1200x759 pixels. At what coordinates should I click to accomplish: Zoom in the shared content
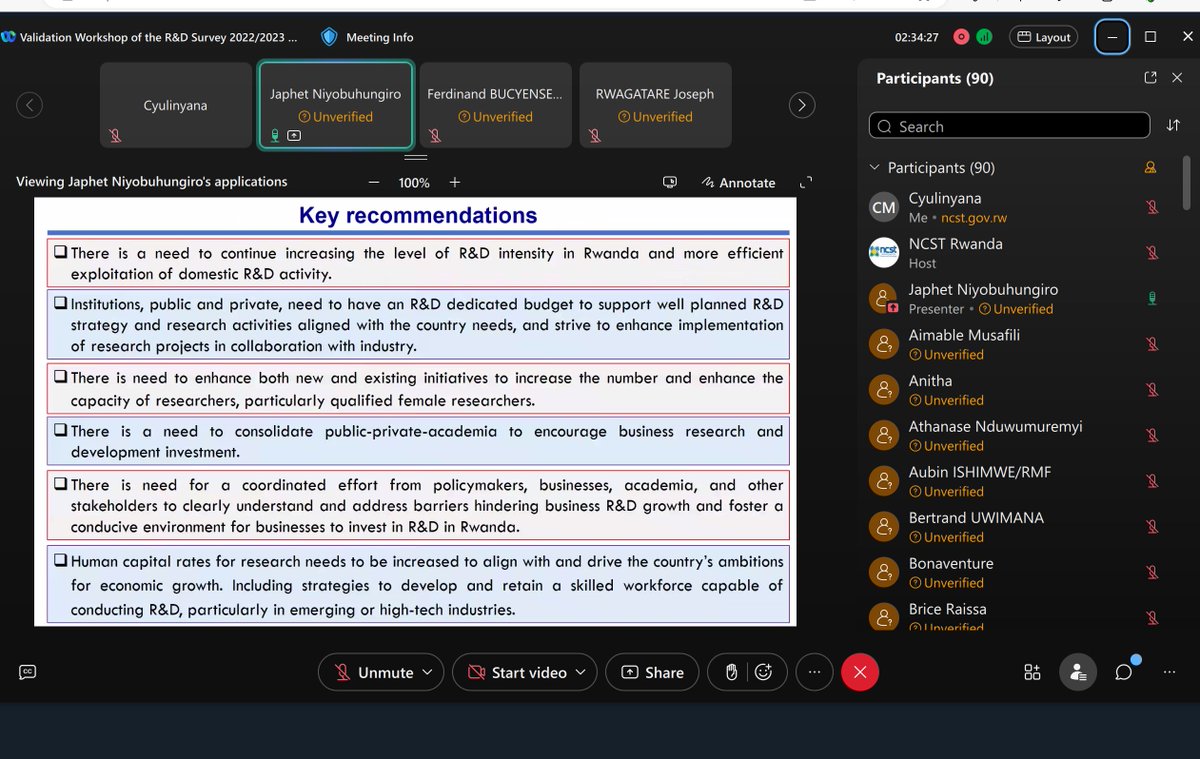455,182
